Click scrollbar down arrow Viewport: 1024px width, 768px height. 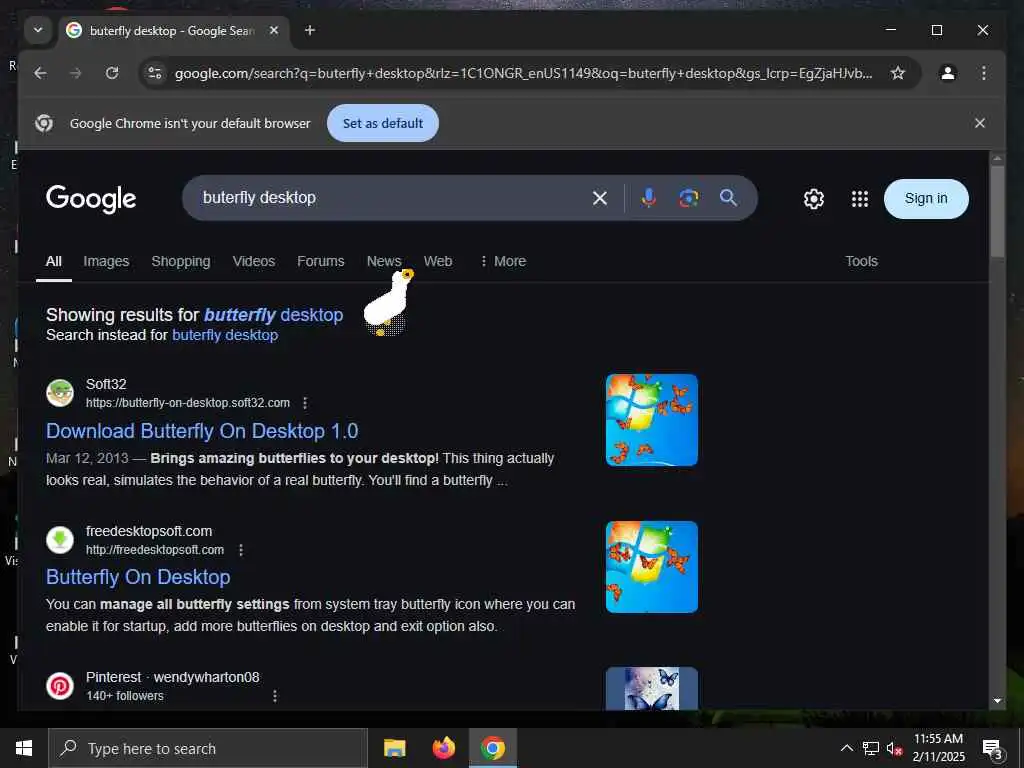point(997,701)
